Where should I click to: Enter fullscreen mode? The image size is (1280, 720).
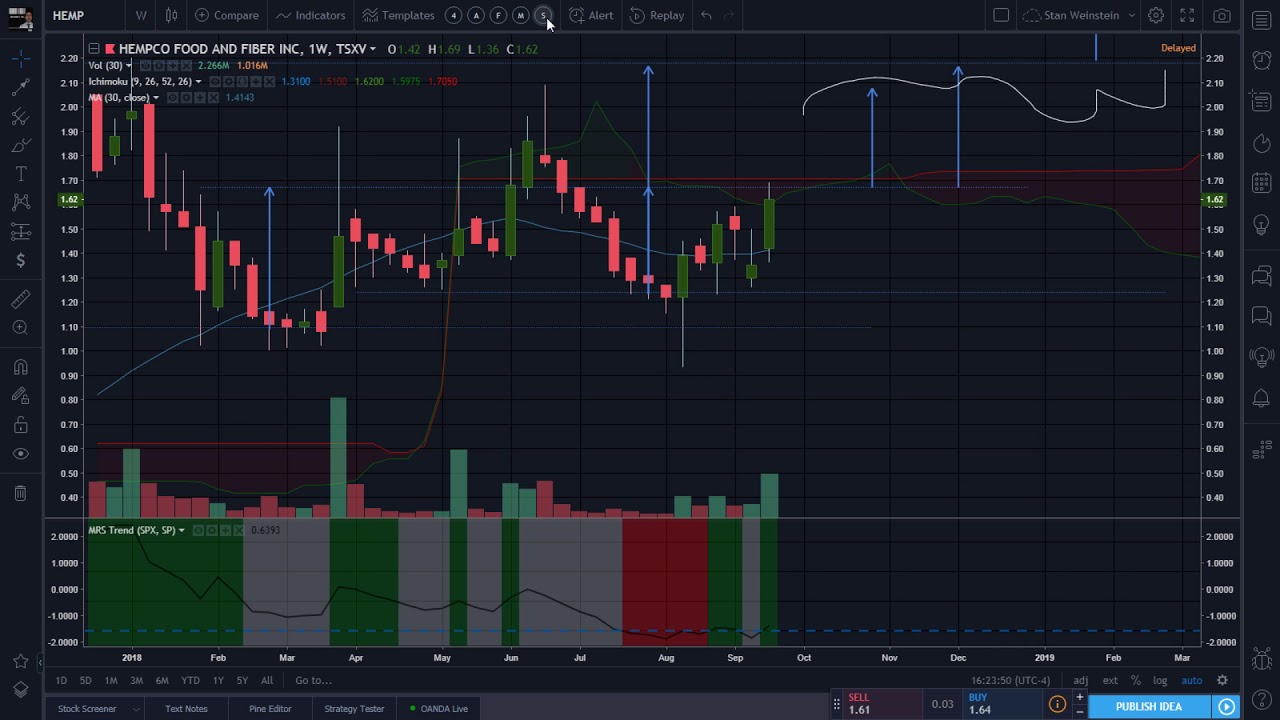1187,15
